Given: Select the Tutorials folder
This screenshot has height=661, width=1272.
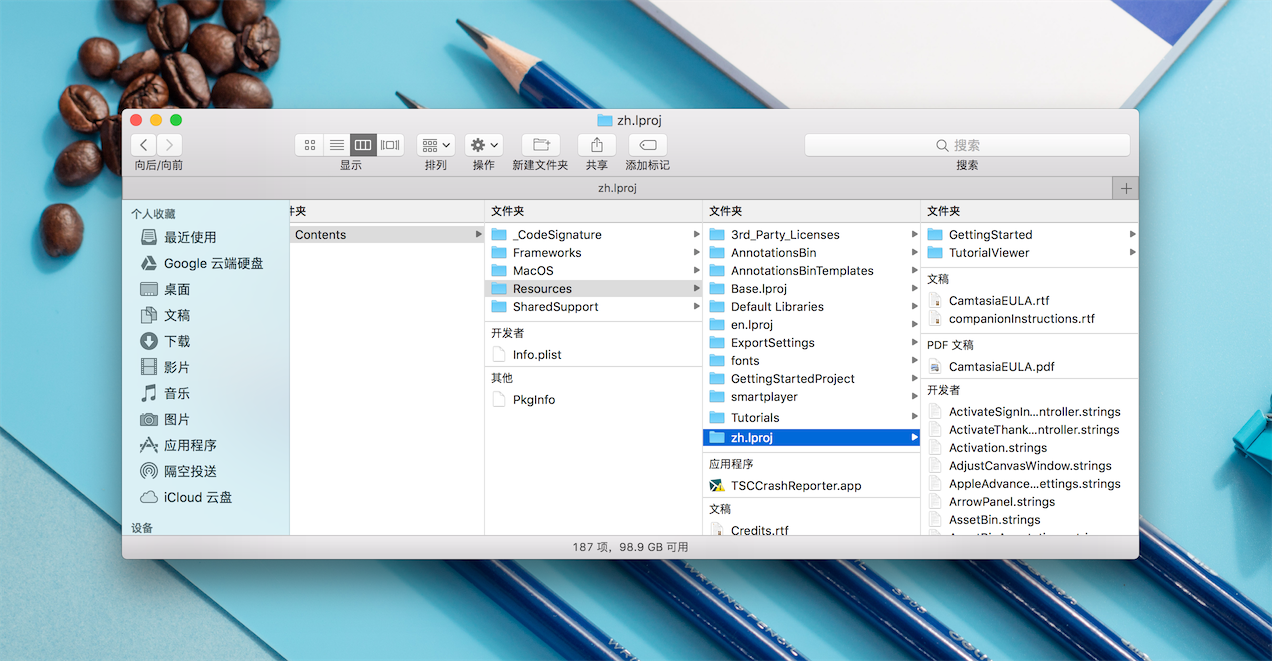Looking at the screenshot, I should 811,418.
